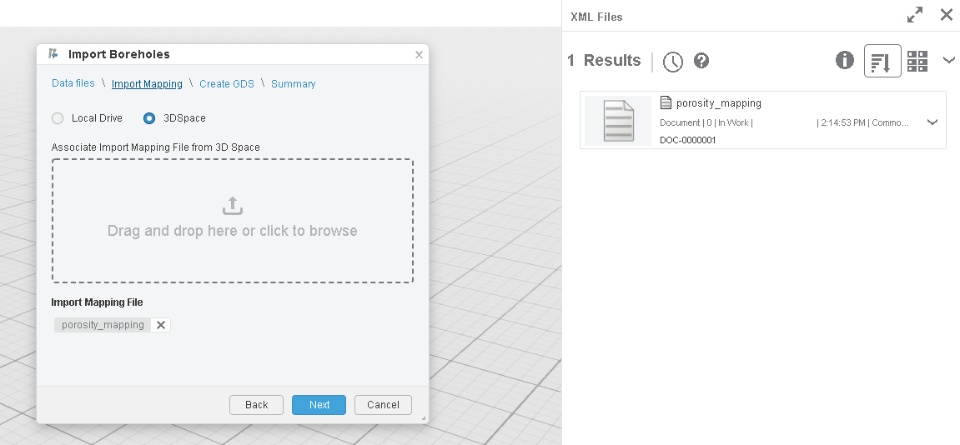Click the Back button

(257, 405)
